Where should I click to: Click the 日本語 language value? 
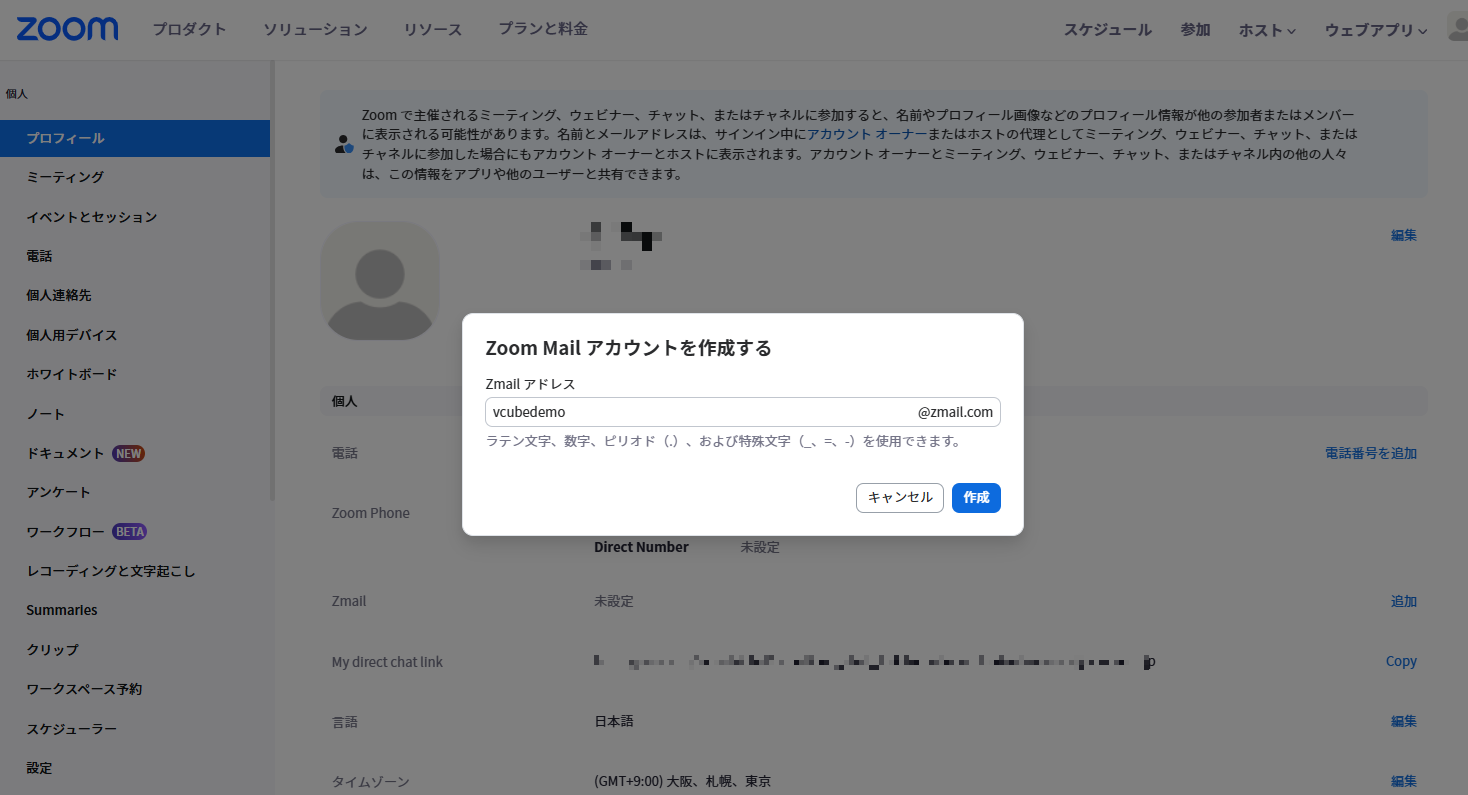(614, 721)
